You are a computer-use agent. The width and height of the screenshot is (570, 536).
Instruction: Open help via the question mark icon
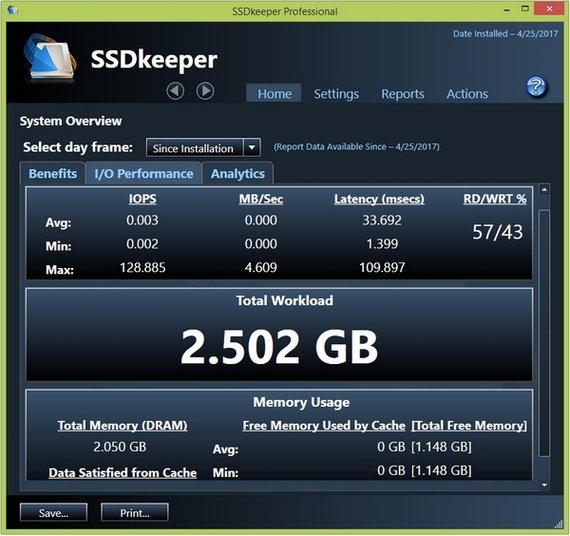(536, 87)
